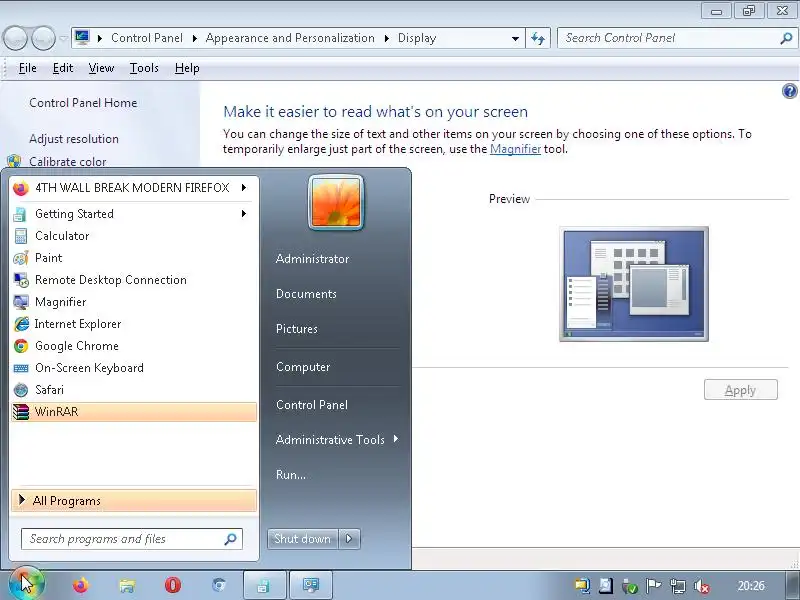Open the Help menu
This screenshot has height=600, width=800.
187,68
